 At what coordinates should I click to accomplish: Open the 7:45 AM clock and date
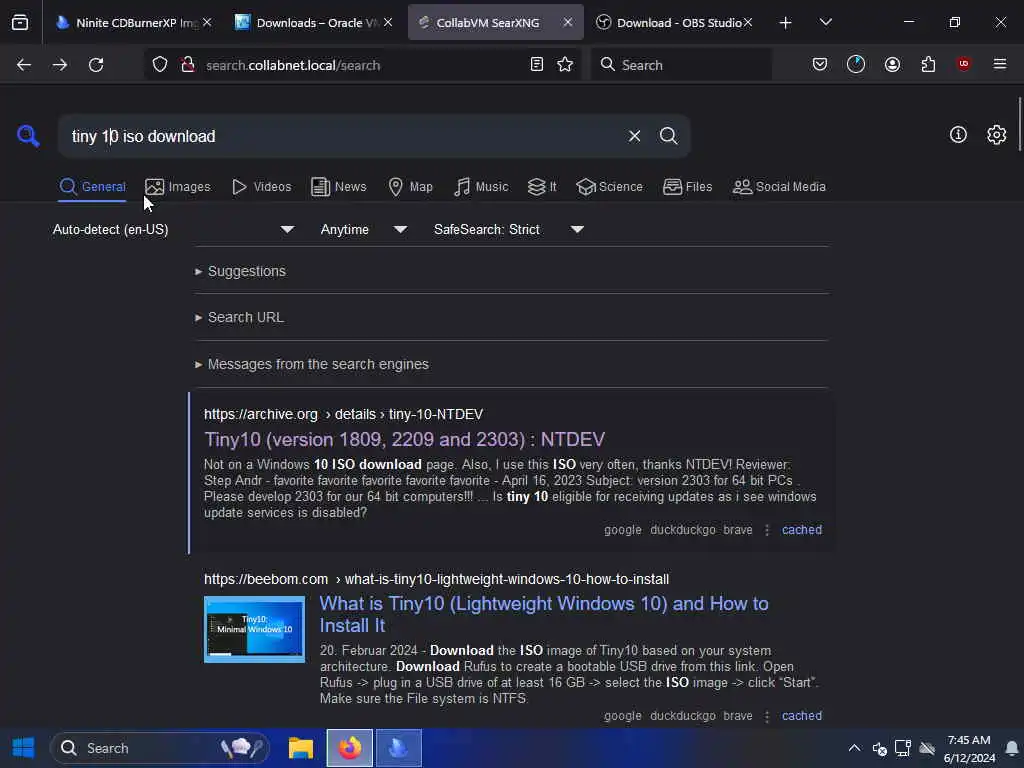(x=969, y=748)
